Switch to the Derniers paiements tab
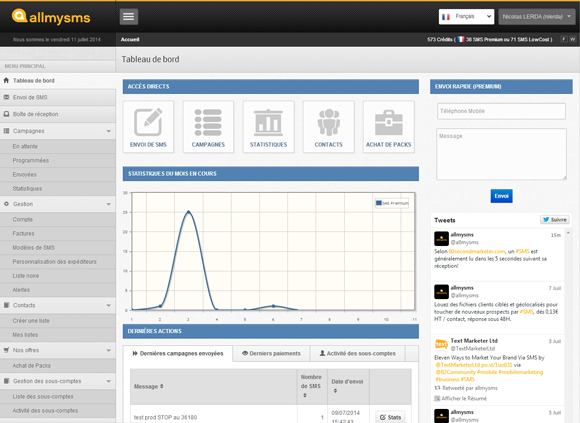580x423 pixels. [x=271, y=353]
